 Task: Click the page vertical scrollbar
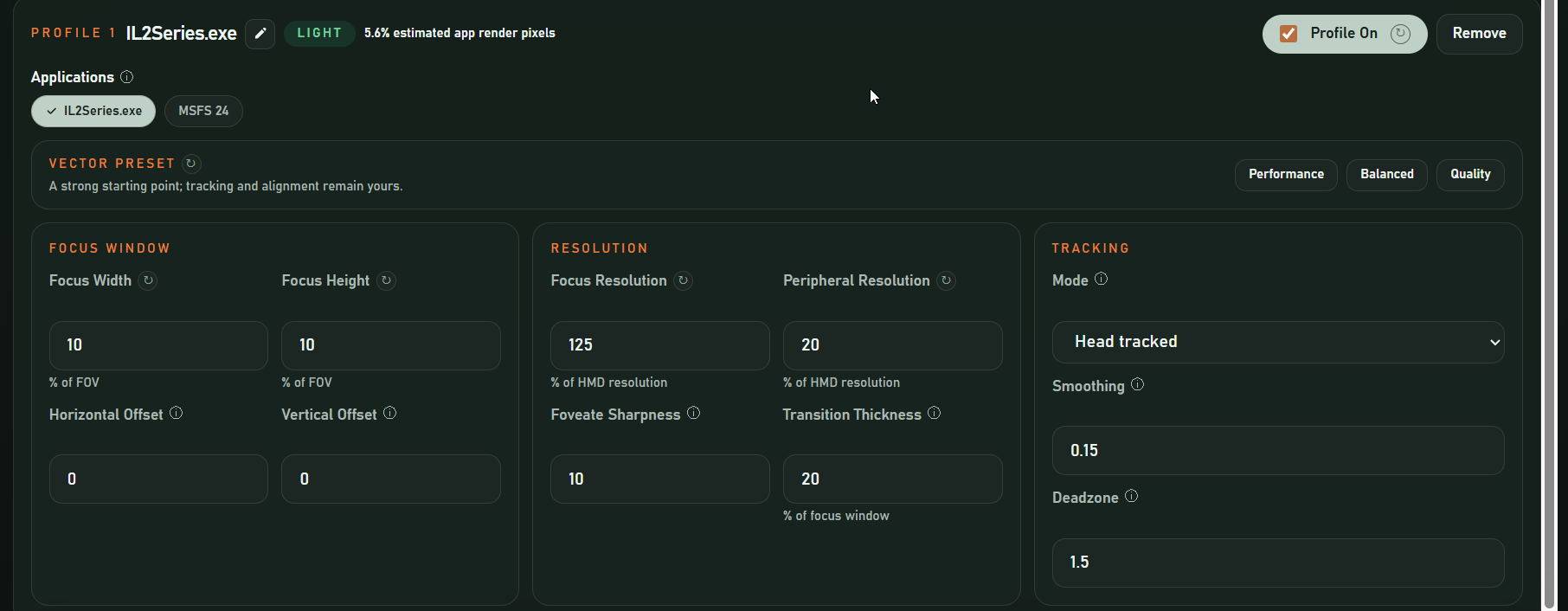(1549, 305)
